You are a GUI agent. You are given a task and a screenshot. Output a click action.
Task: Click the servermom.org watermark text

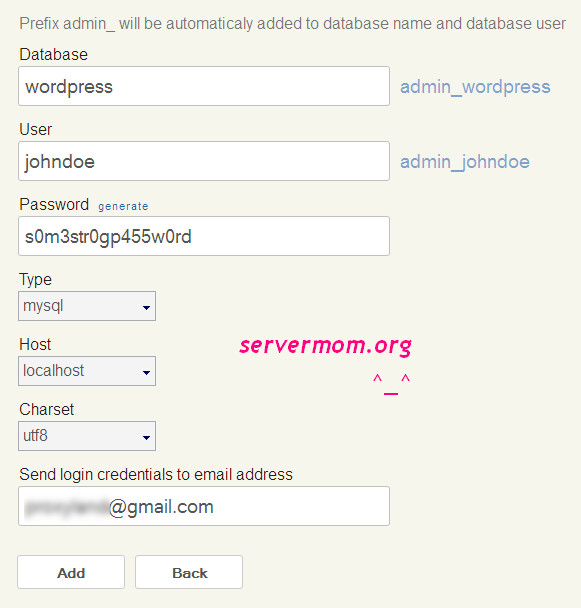tap(325, 346)
